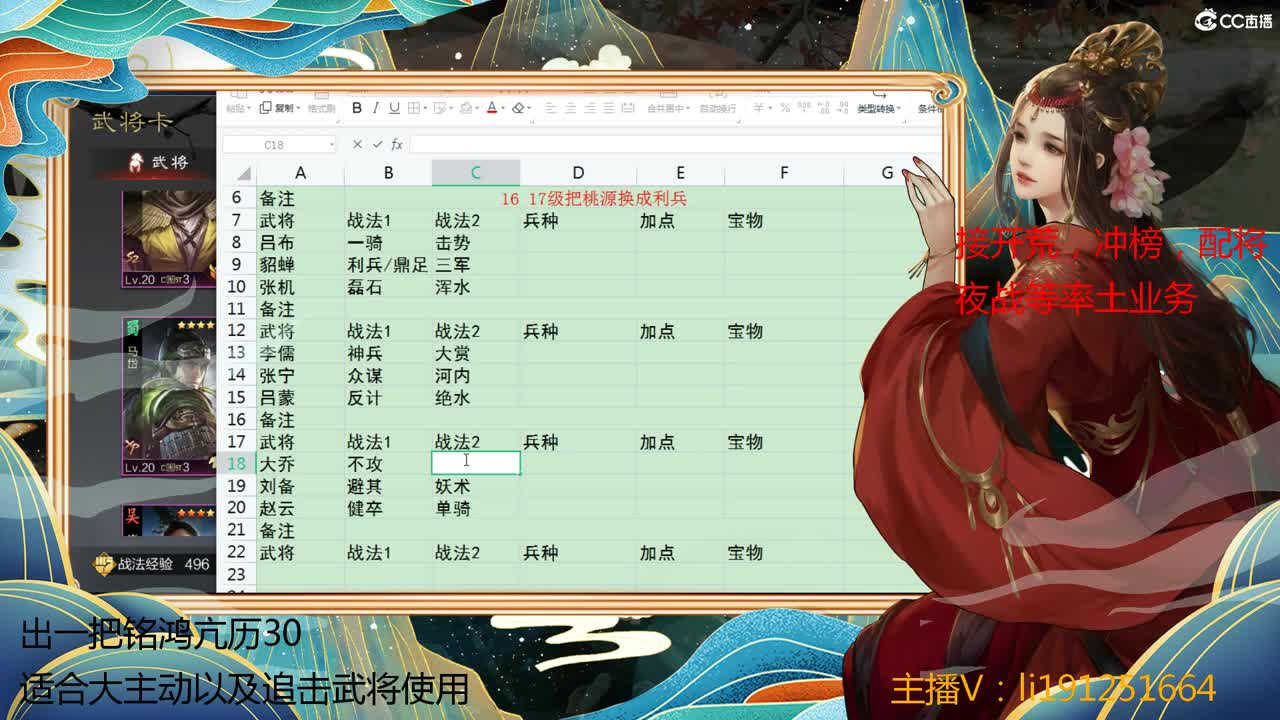This screenshot has height=720, width=1280.
Task: Click the distributed alignment icon
Action: [627, 108]
